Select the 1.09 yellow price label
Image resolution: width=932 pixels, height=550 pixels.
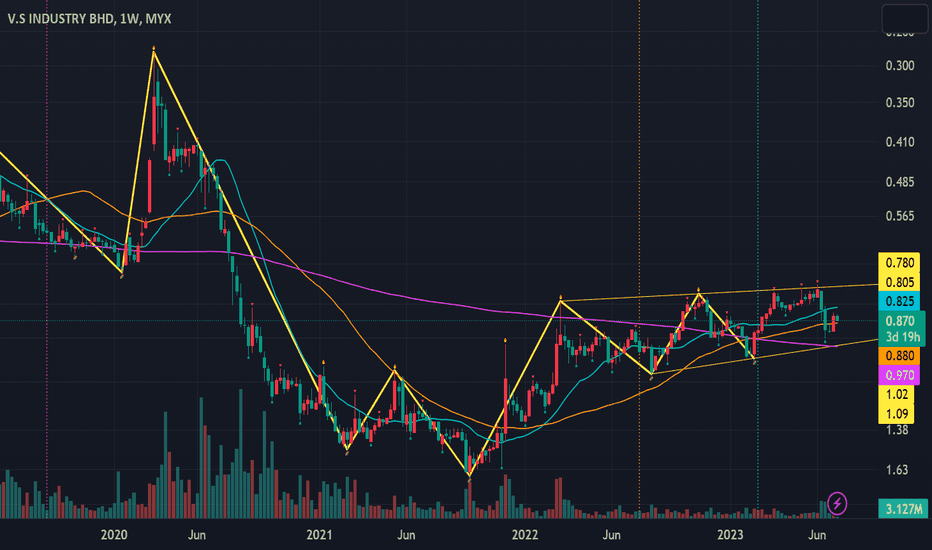(x=896, y=413)
